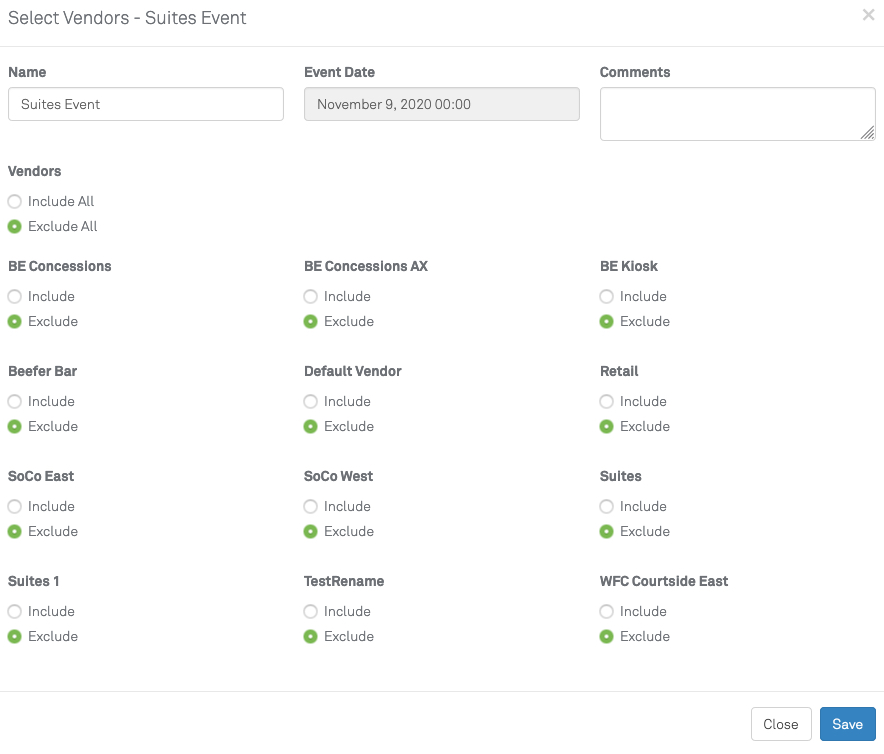This screenshot has width=884, height=754.
Task: Click the Event Date field
Action: 441,104
